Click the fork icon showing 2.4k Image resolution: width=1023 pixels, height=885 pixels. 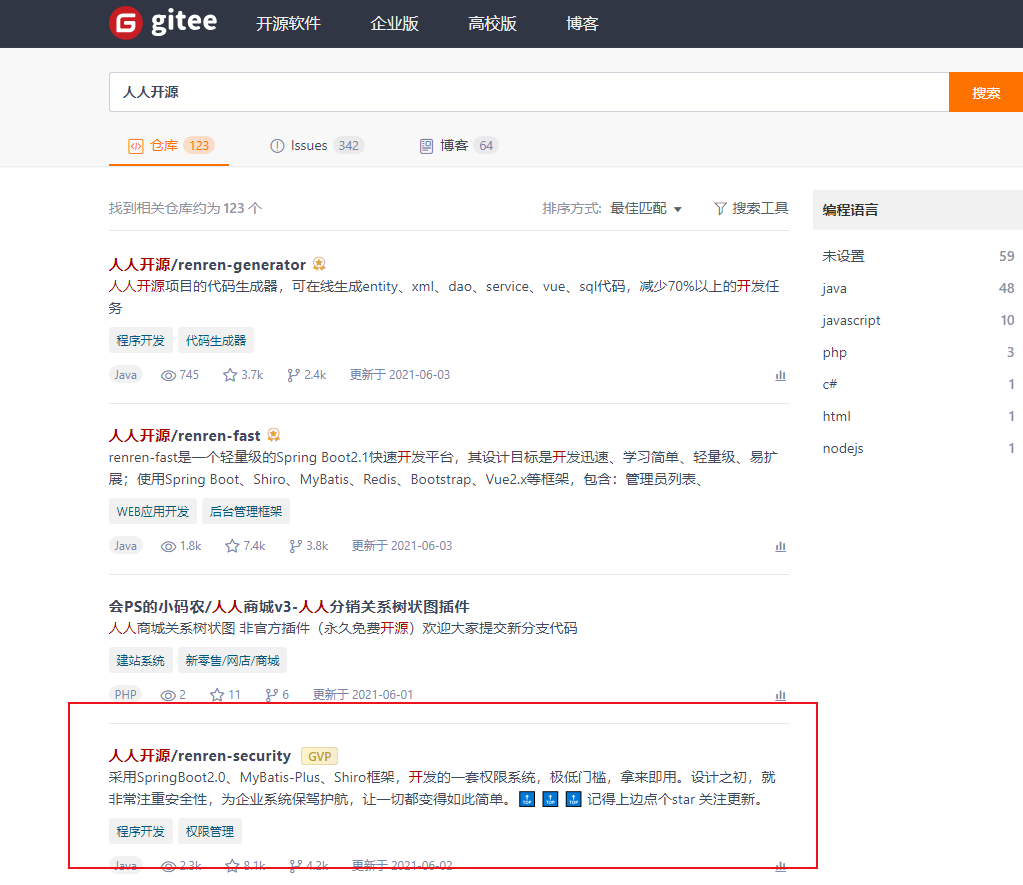pyautogui.click(x=293, y=375)
